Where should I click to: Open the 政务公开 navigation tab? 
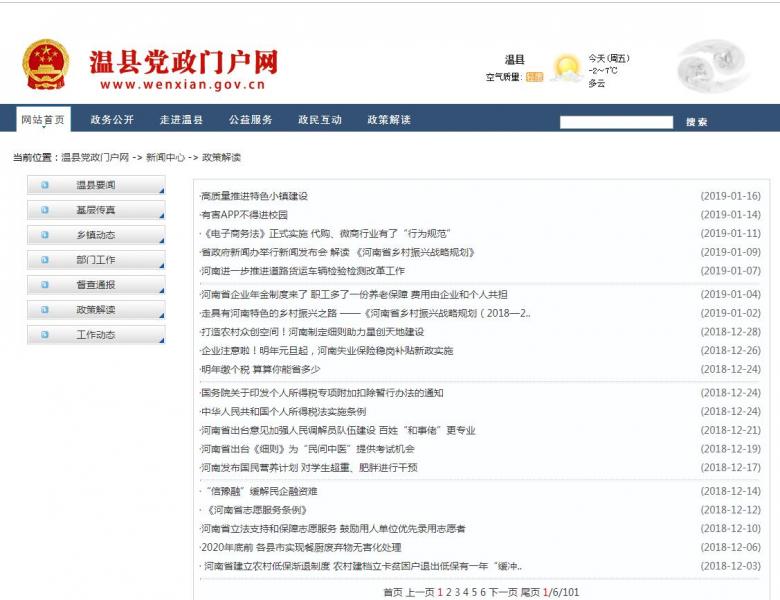click(112, 120)
